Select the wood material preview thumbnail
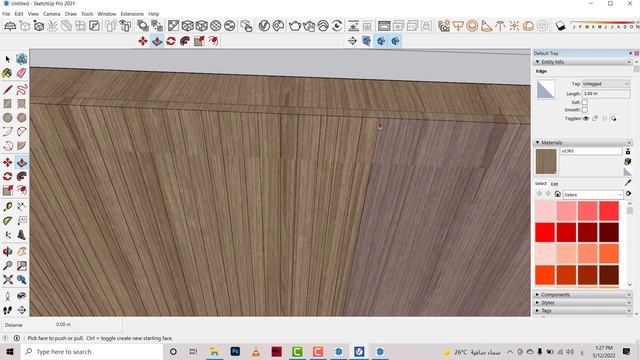Image resolution: width=640 pixels, height=360 pixels. point(546,162)
